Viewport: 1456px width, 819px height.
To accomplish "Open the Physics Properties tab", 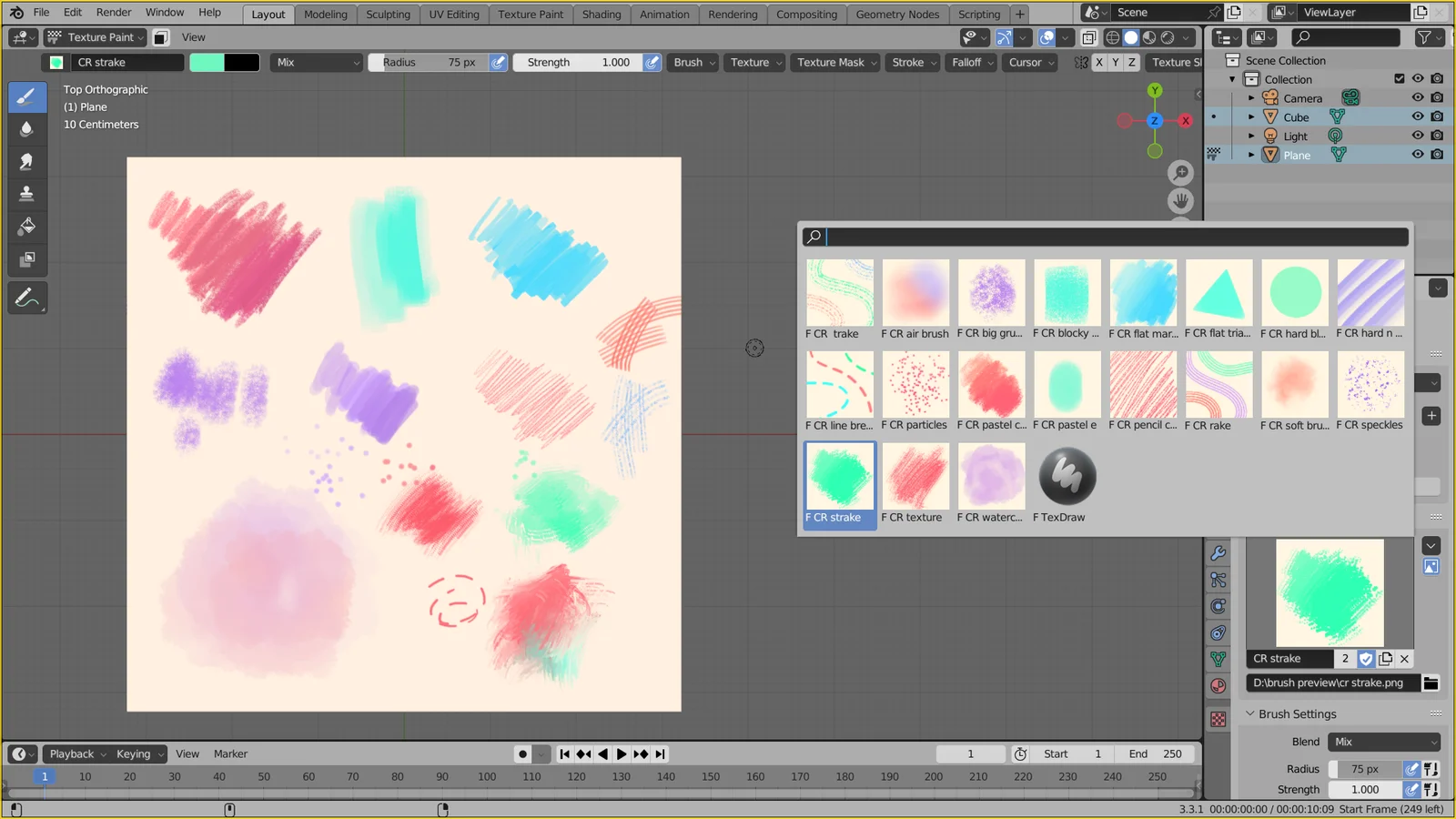I will click(1218, 606).
